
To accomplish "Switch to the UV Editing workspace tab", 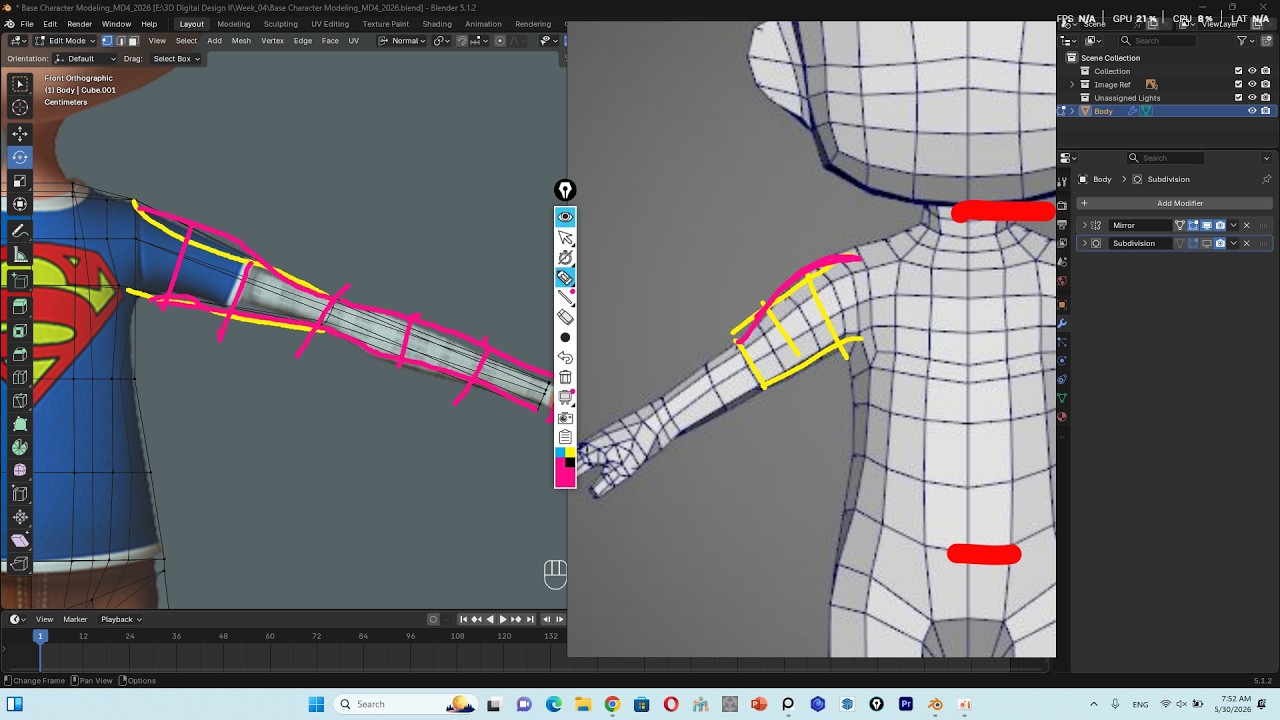I will [x=330, y=24].
